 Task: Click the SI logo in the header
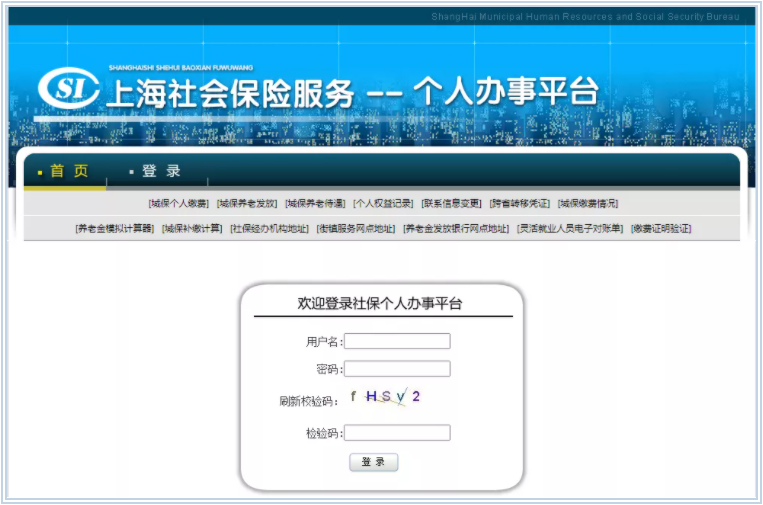click(x=69, y=88)
